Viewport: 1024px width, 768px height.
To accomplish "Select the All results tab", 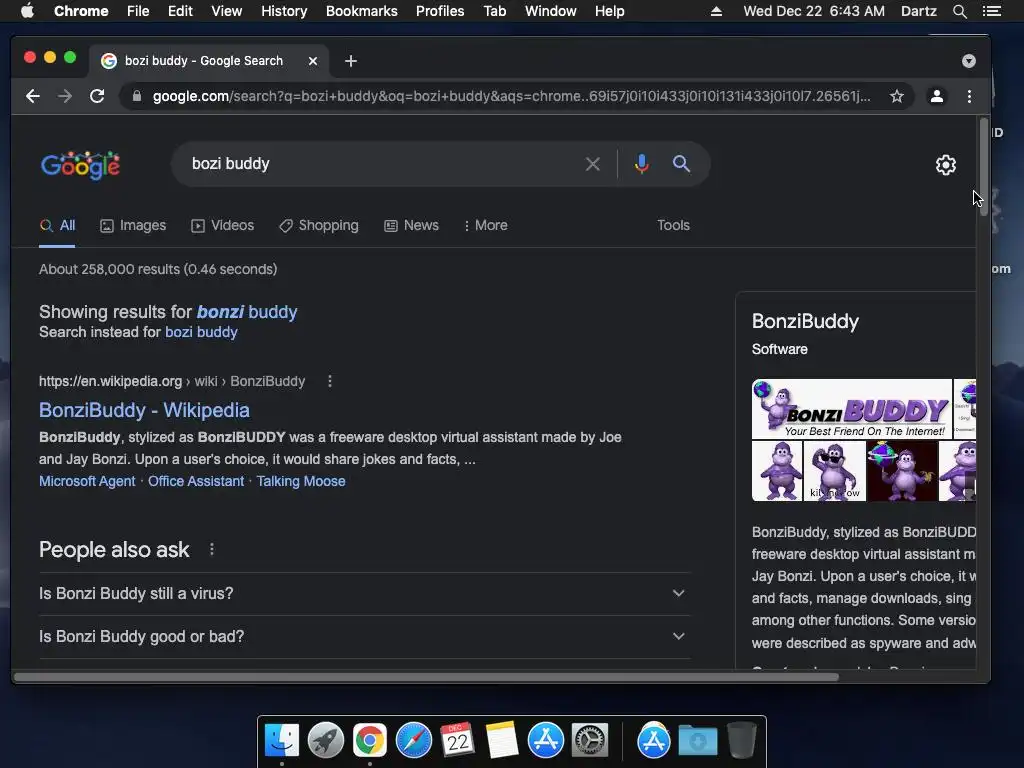I will point(57,225).
